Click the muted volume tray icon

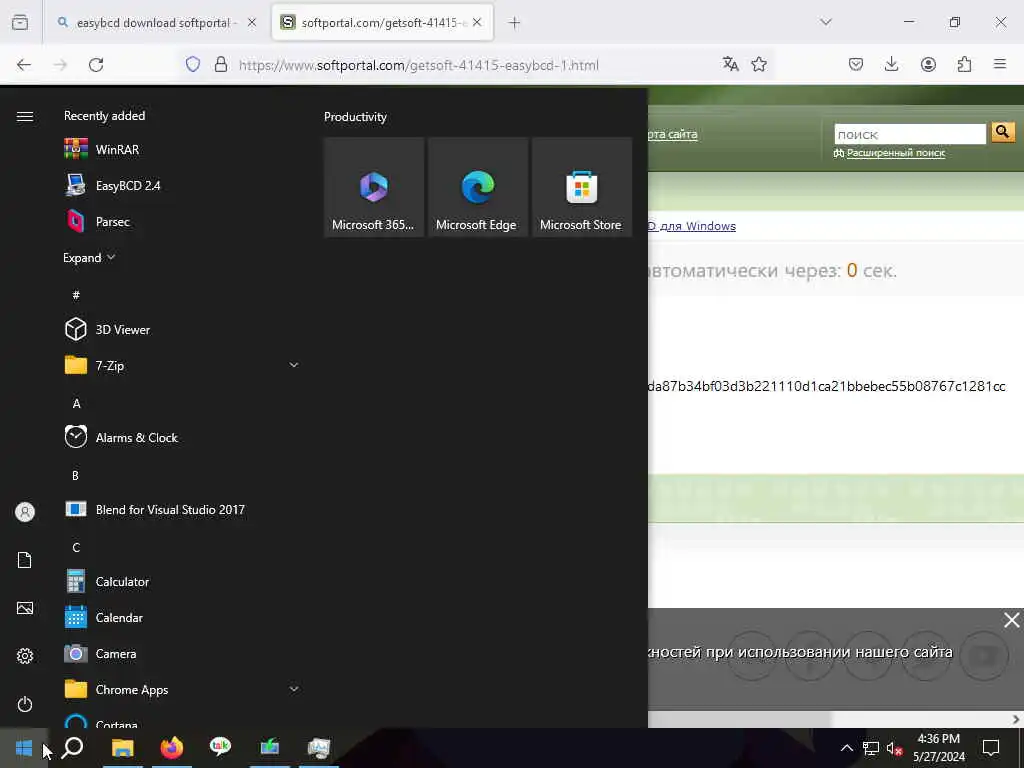894,748
